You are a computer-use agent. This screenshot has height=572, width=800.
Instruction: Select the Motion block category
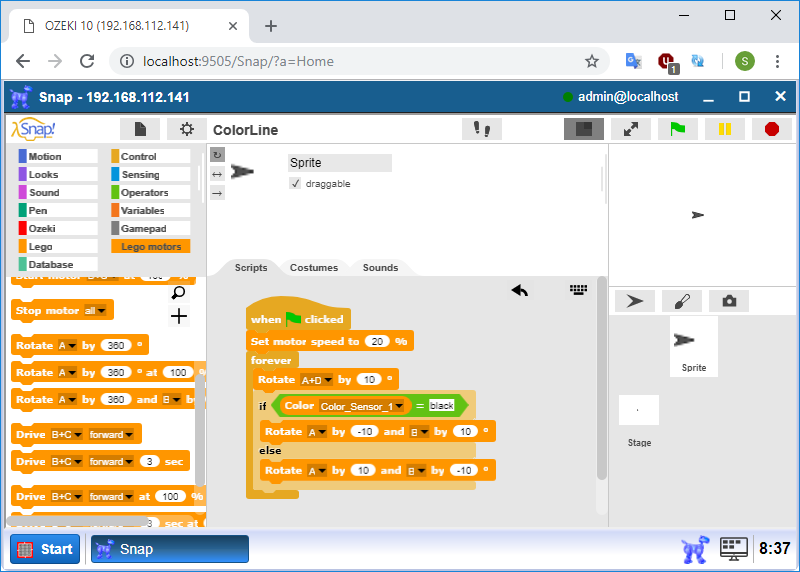pos(58,156)
